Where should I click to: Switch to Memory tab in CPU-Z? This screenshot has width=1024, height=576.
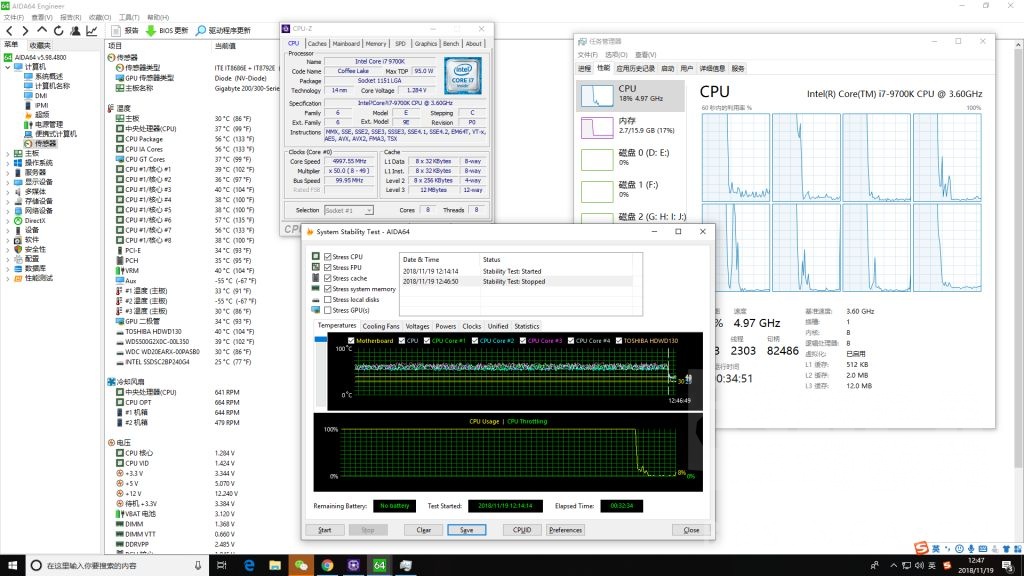[376, 44]
